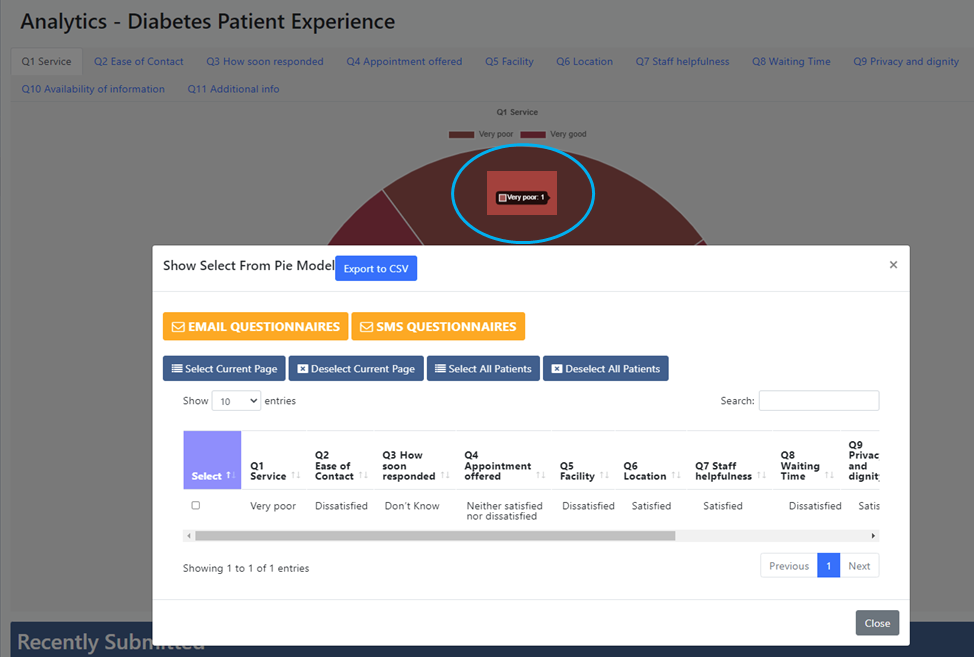974x657 pixels.
Task: Click the Email Questionnaires envelope button
Action: [x=255, y=326]
